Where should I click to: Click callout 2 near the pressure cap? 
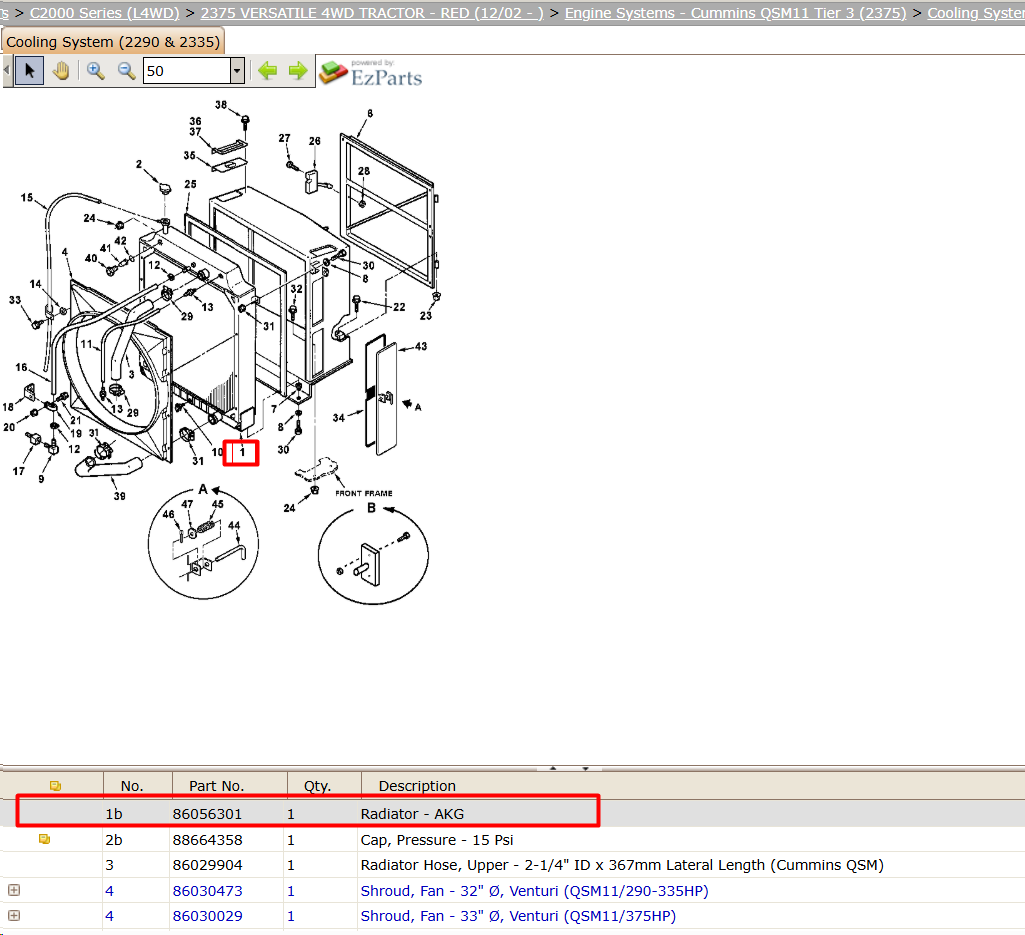[x=139, y=164]
